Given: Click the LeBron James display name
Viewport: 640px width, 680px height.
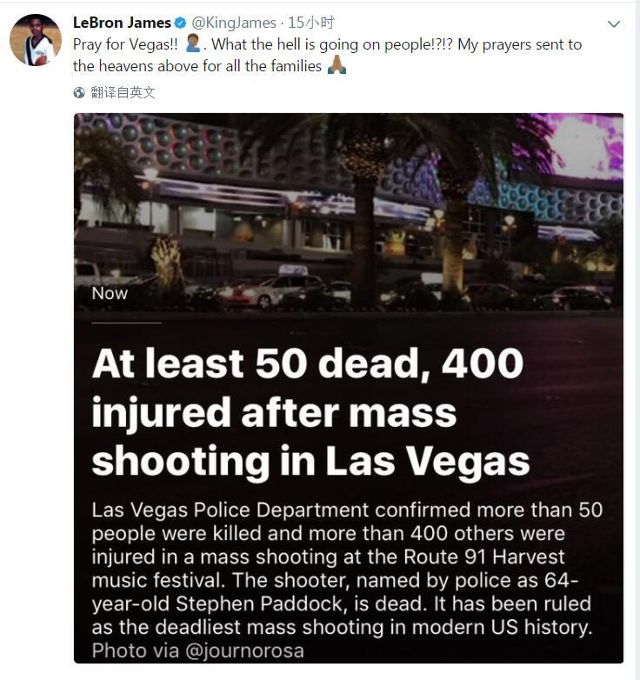Looking at the screenshot, I should (122, 23).
